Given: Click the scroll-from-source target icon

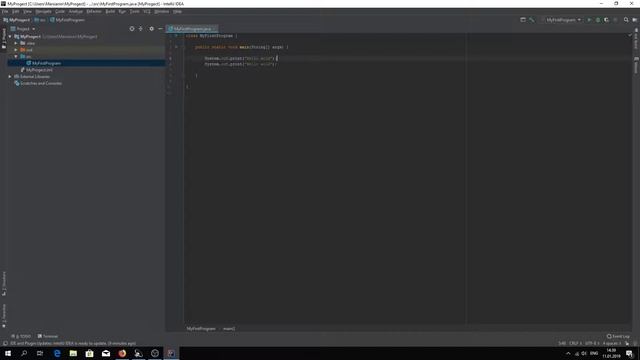Looking at the screenshot, I should coord(132,29).
